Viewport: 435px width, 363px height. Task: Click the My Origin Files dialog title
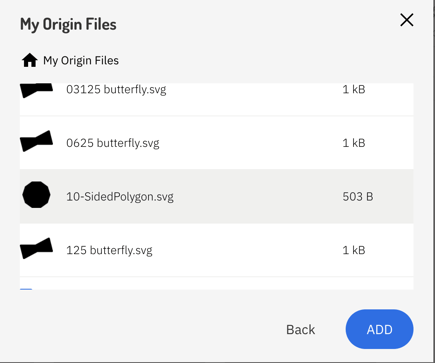point(68,24)
